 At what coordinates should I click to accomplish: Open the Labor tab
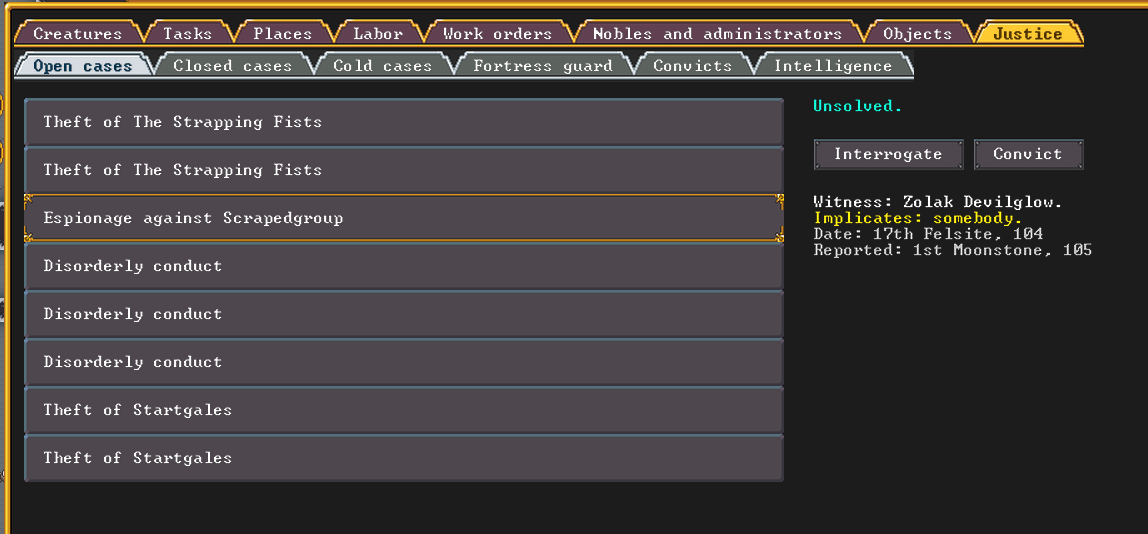[x=378, y=34]
